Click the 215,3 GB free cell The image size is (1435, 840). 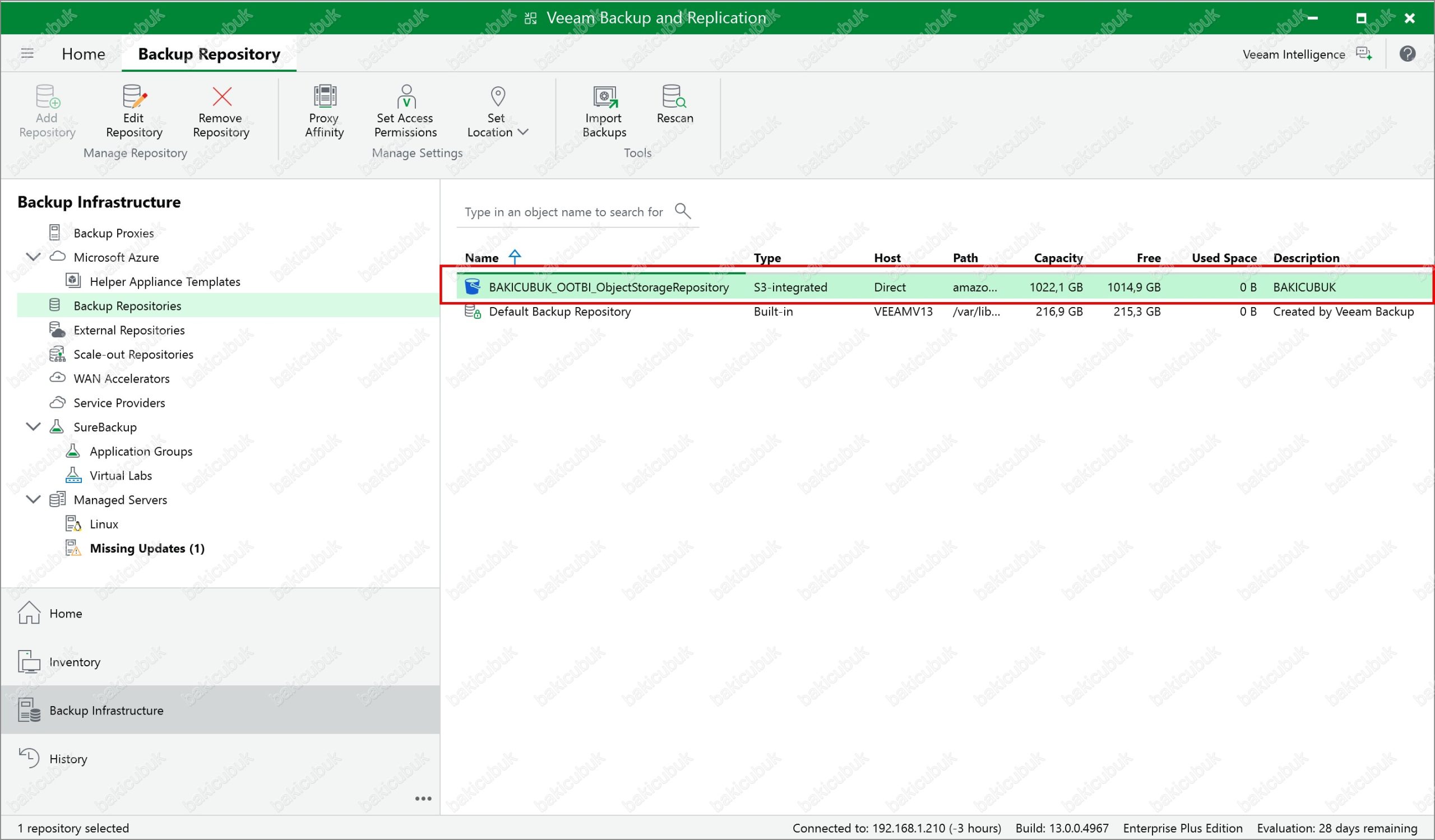(x=1137, y=312)
